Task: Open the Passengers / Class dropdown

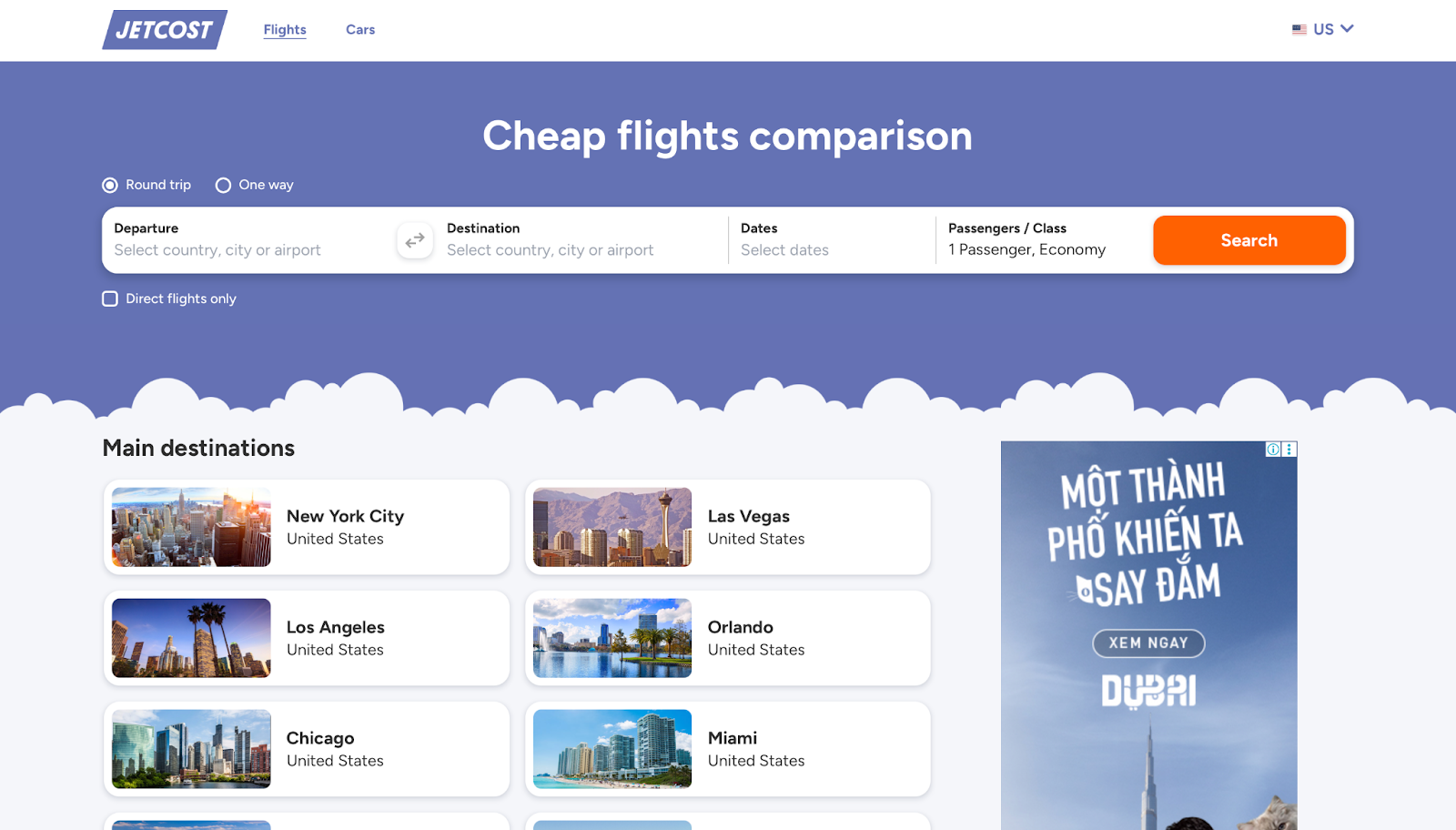Action: [1038, 240]
